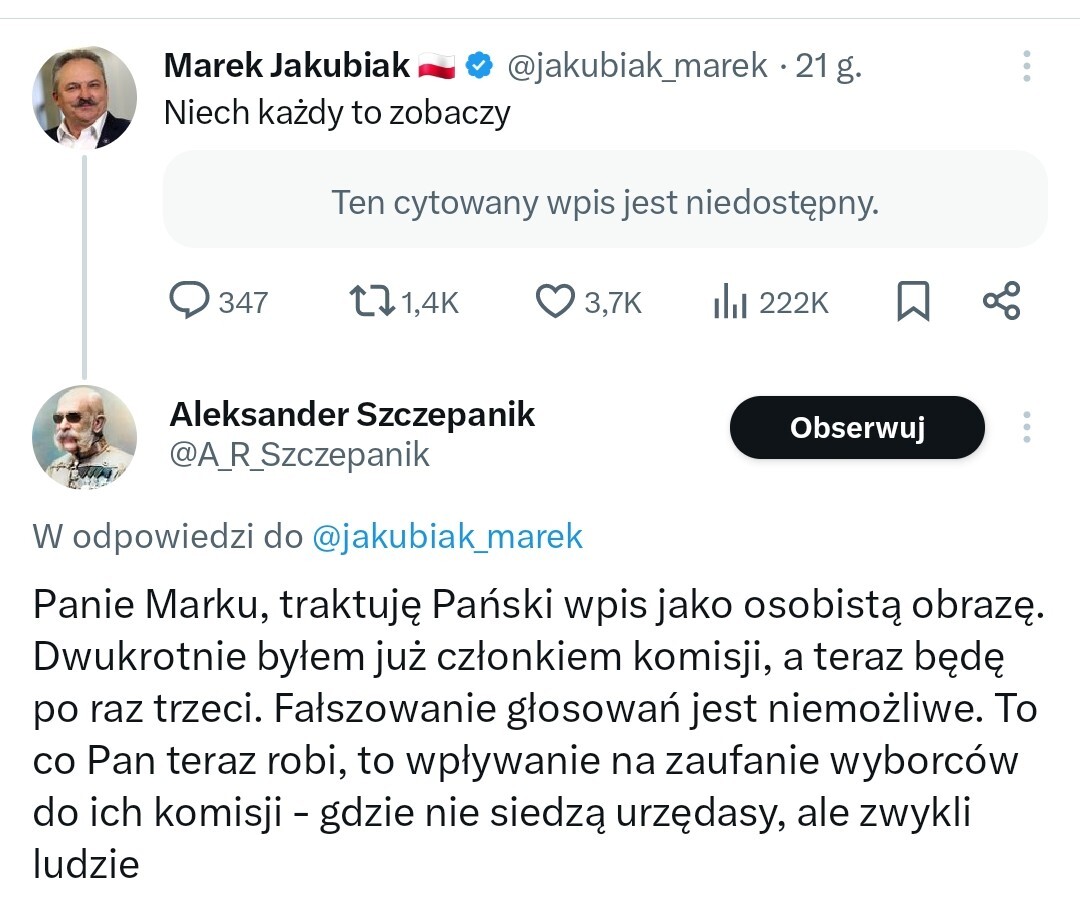Repost Marek Jakubiak's tweet
Viewport: 1080px width, 903px height.
[x=373, y=301]
